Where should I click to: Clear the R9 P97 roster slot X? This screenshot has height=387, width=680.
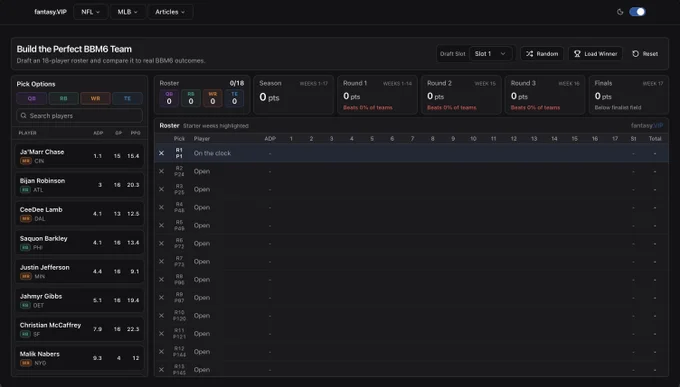click(161, 298)
